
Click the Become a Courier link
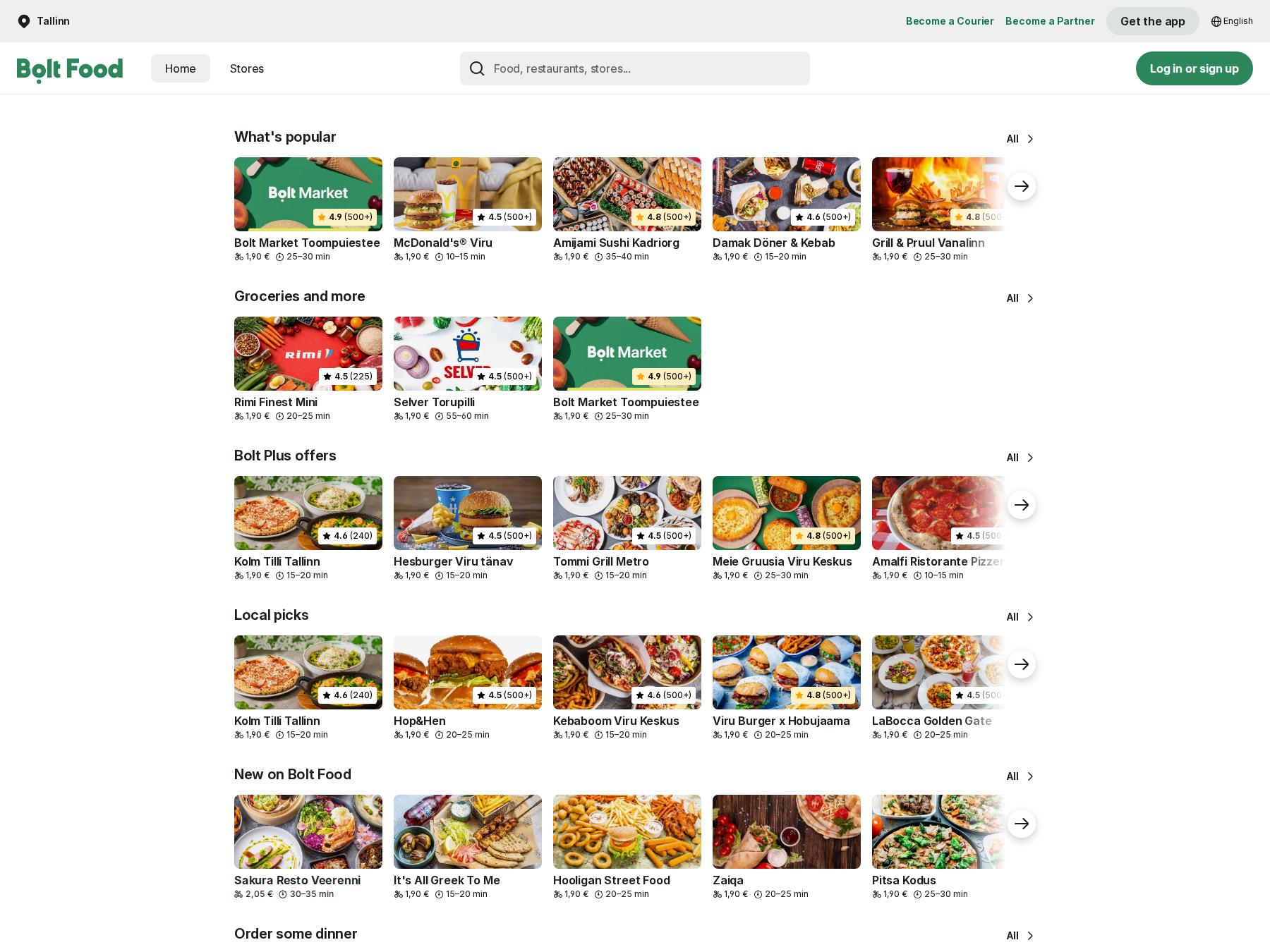coord(950,21)
